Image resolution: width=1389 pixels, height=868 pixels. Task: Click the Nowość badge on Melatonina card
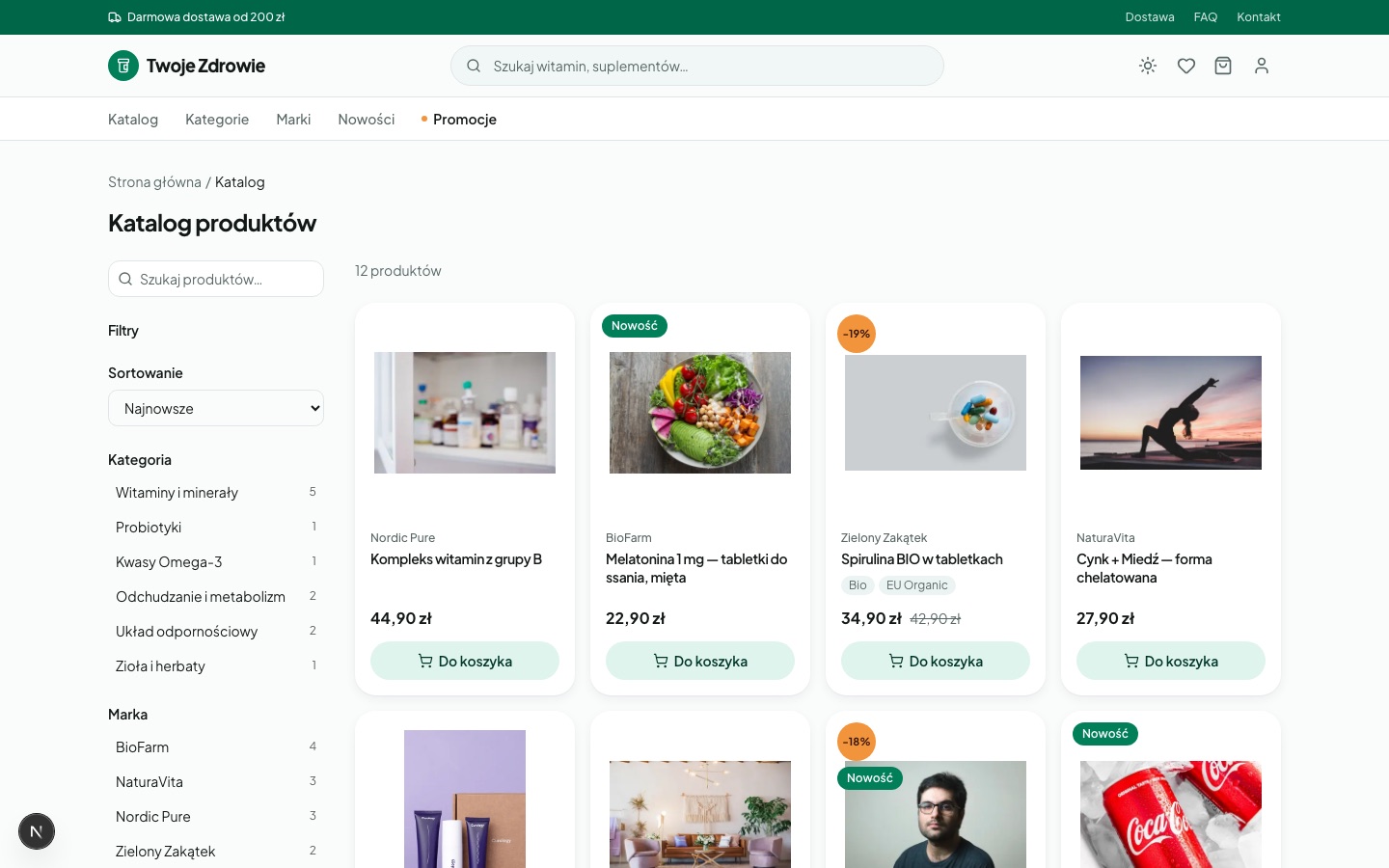[x=635, y=326]
